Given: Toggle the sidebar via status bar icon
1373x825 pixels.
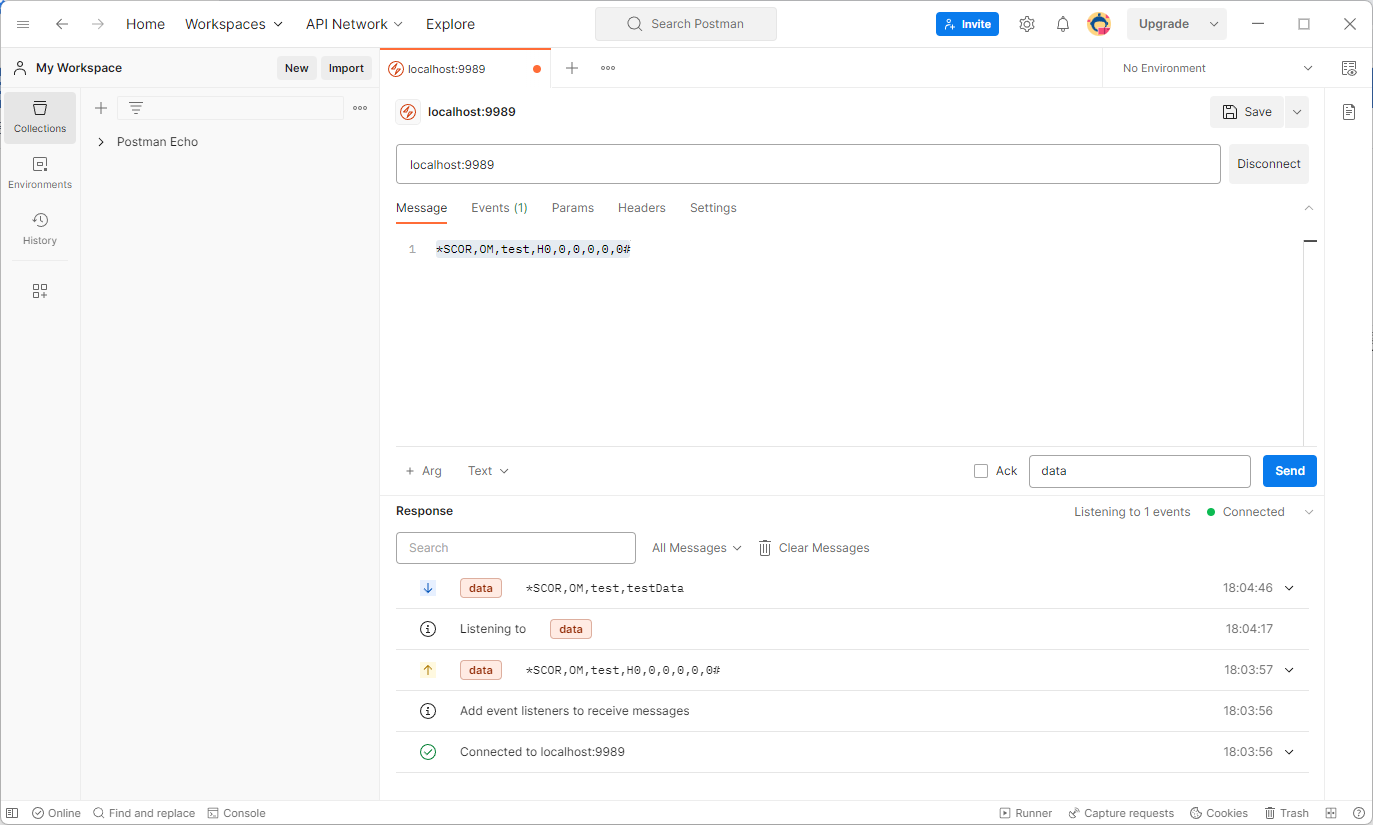Looking at the screenshot, I should (x=13, y=813).
